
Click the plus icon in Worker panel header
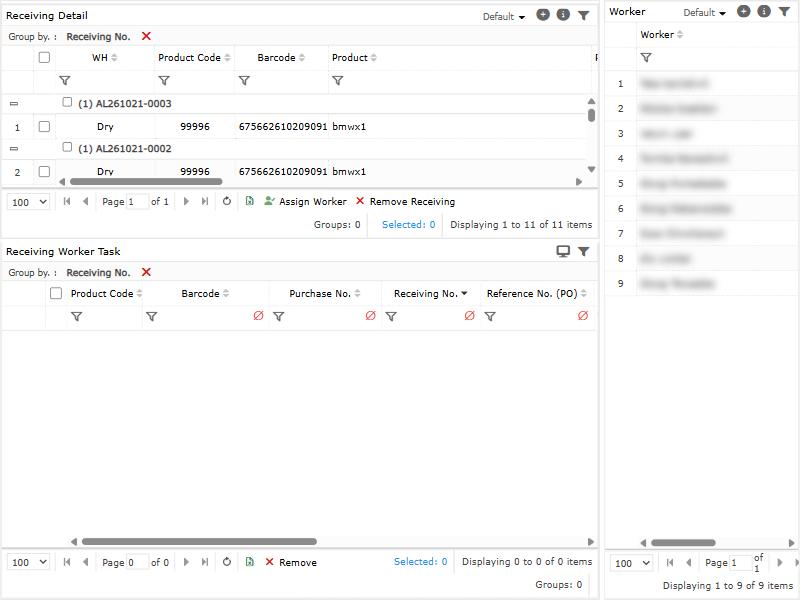744,11
